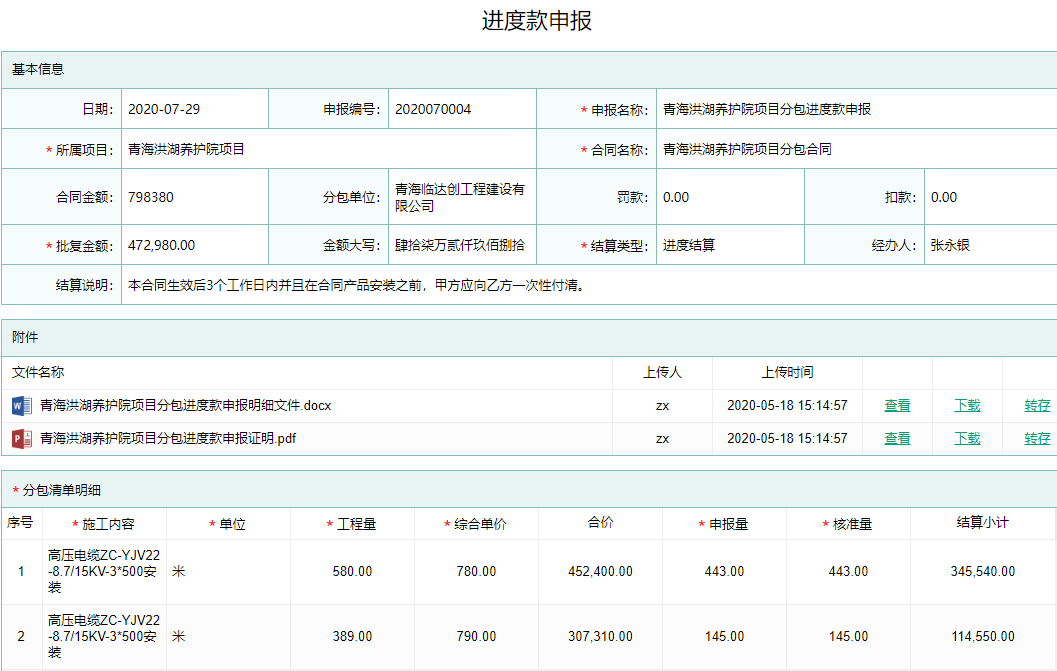Click the 日期 field showing 2020-07-29
The width and height of the screenshot is (1057, 671).
click(194, 109)
